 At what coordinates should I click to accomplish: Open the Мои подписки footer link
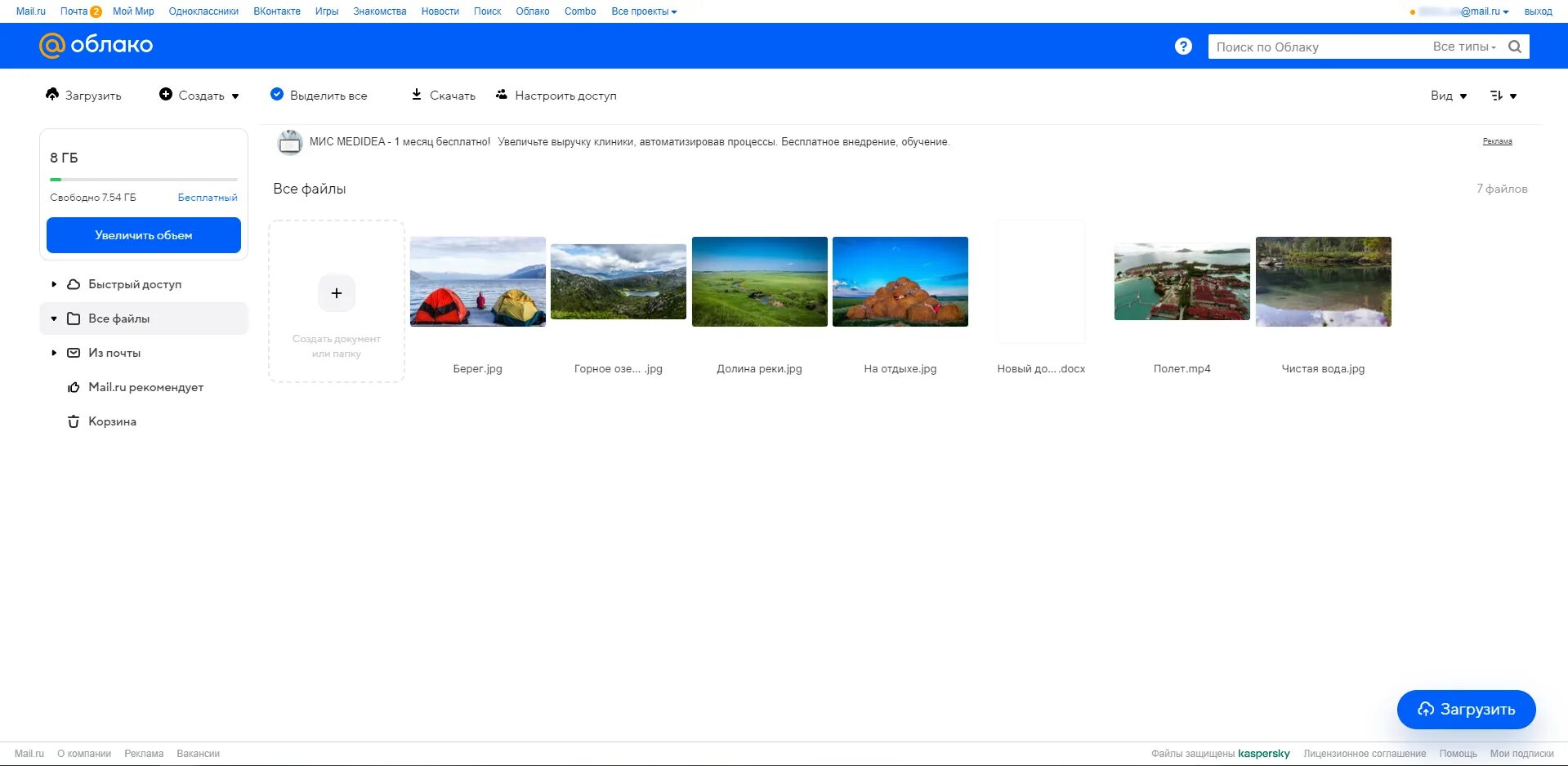pos(1522,754)
